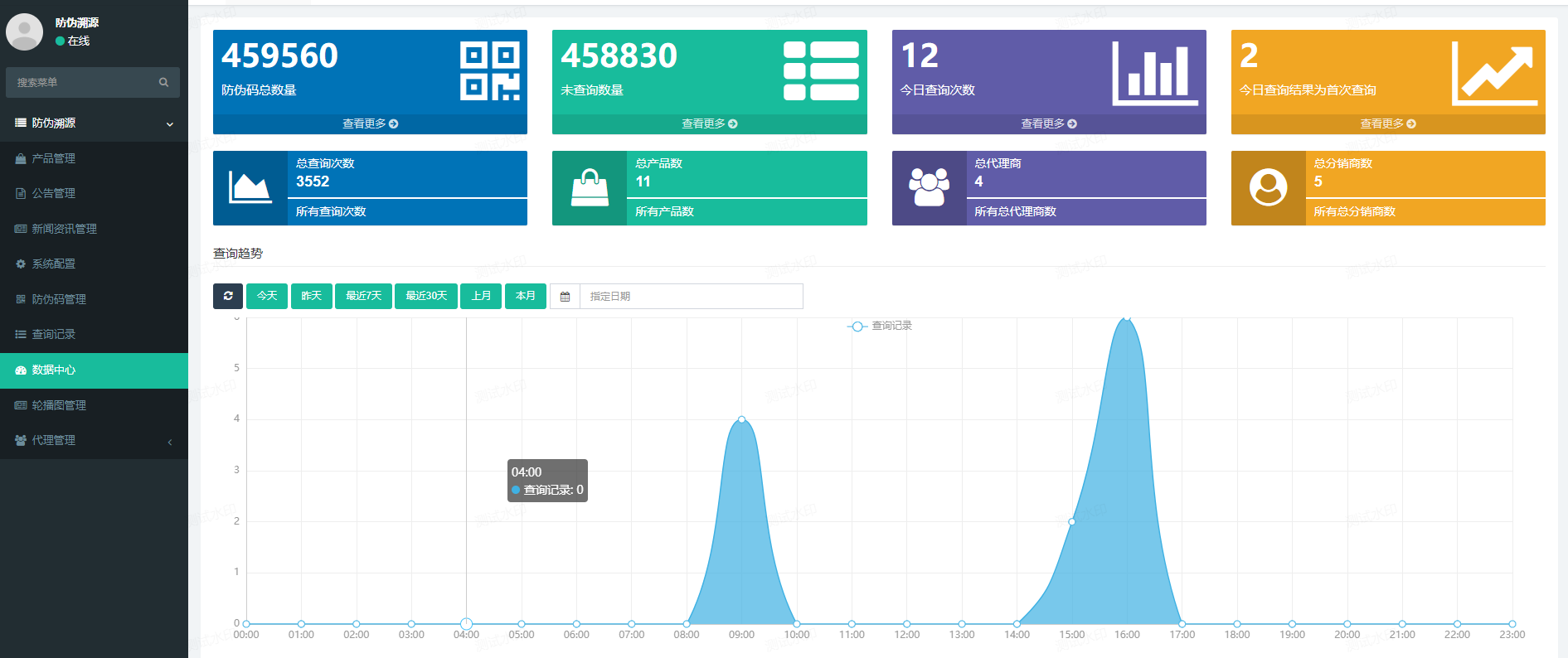Click the bar chart icon on 今日查询次数 card
The image size is (1568, 658).
(x=1154, y=73)
